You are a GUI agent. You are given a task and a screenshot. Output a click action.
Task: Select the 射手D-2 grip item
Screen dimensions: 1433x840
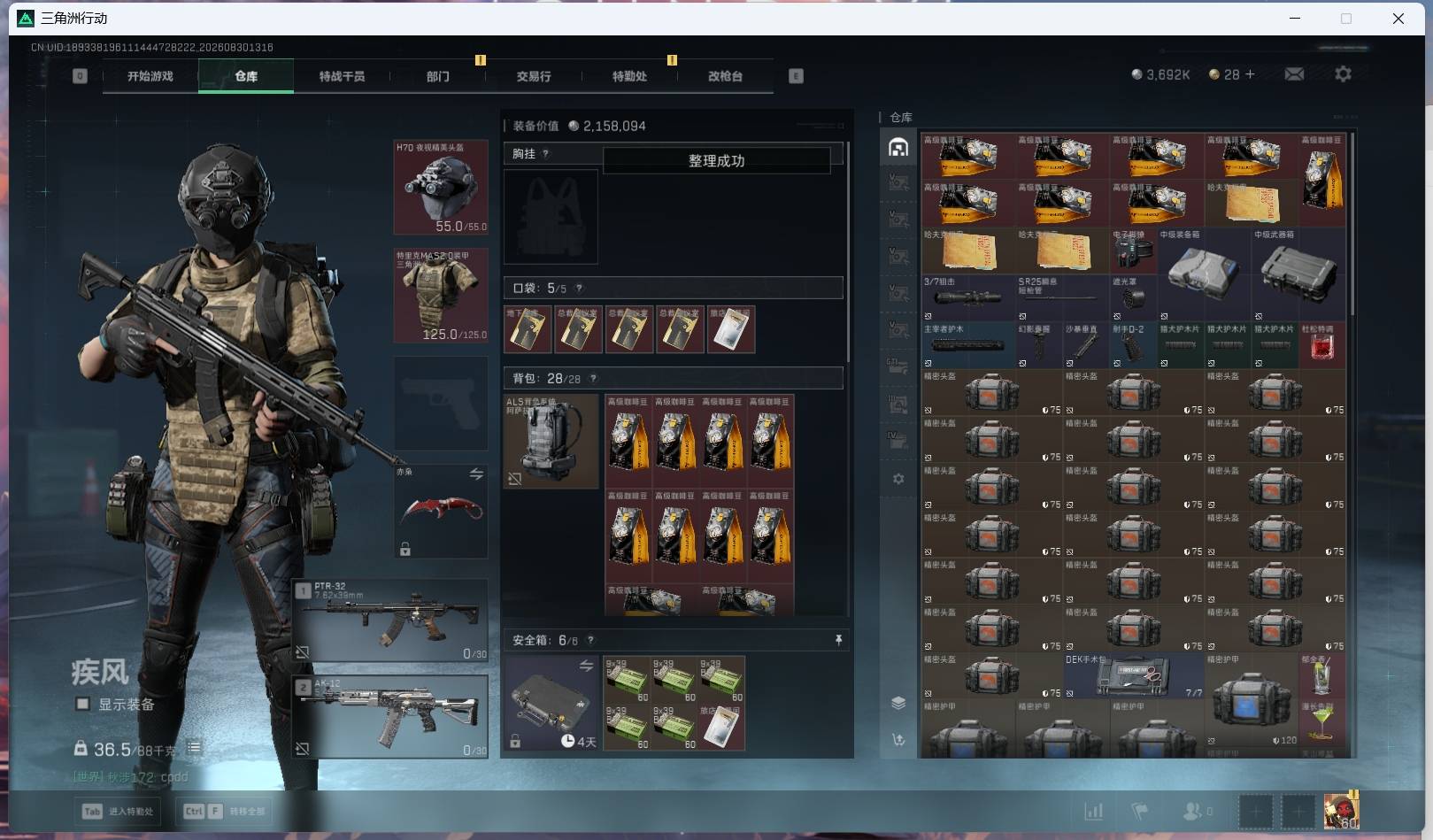[1134, 345]
